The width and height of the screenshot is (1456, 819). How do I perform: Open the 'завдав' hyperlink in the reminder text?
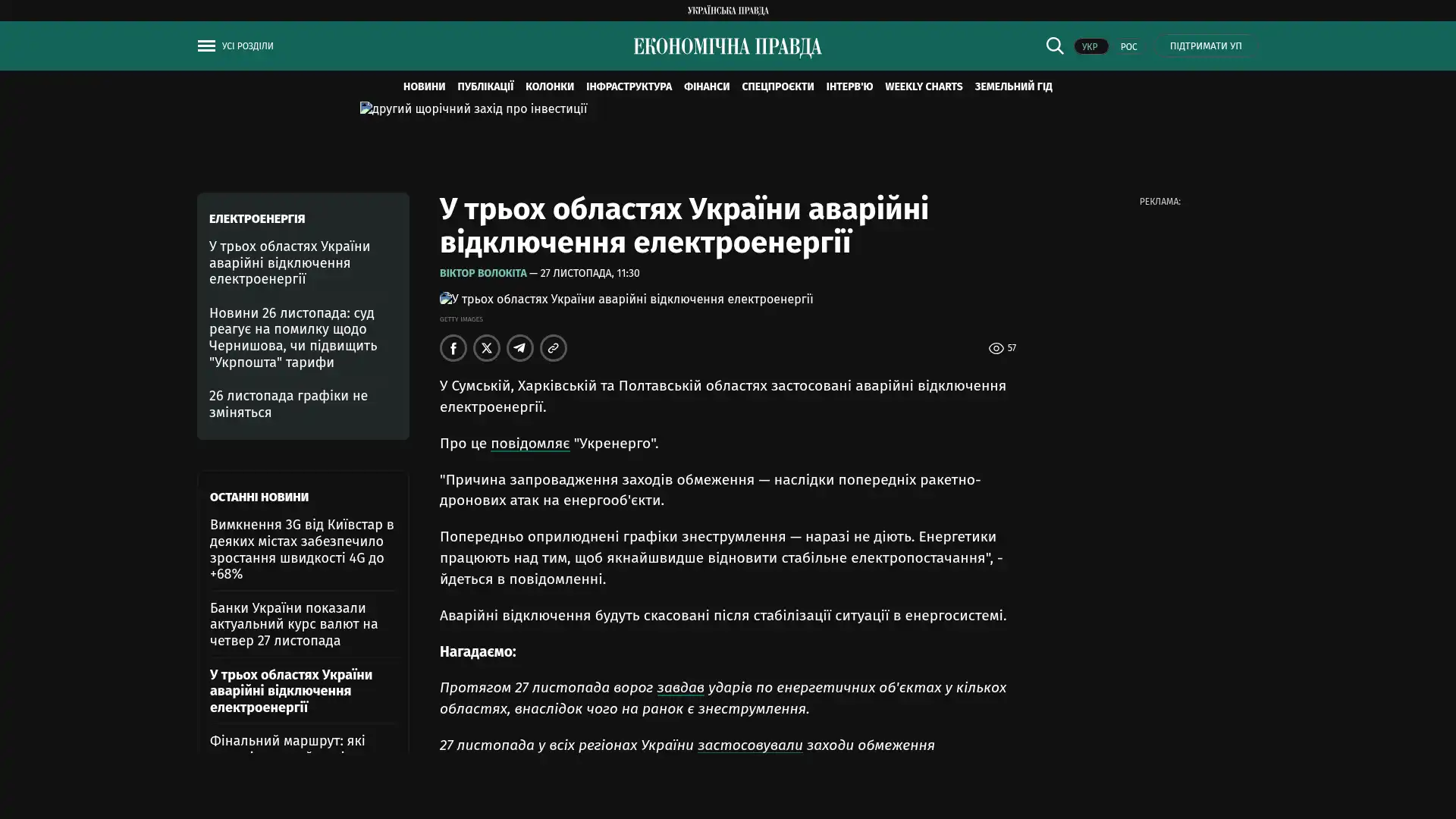[679, 688]
